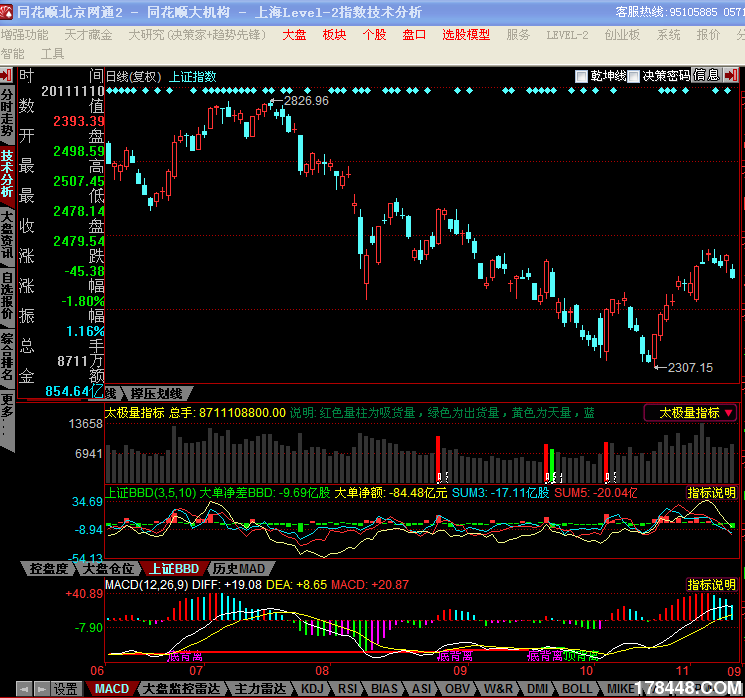Open the 板块 menu
The width and height of the screenshot is (745, 698).
pos(334,35)
